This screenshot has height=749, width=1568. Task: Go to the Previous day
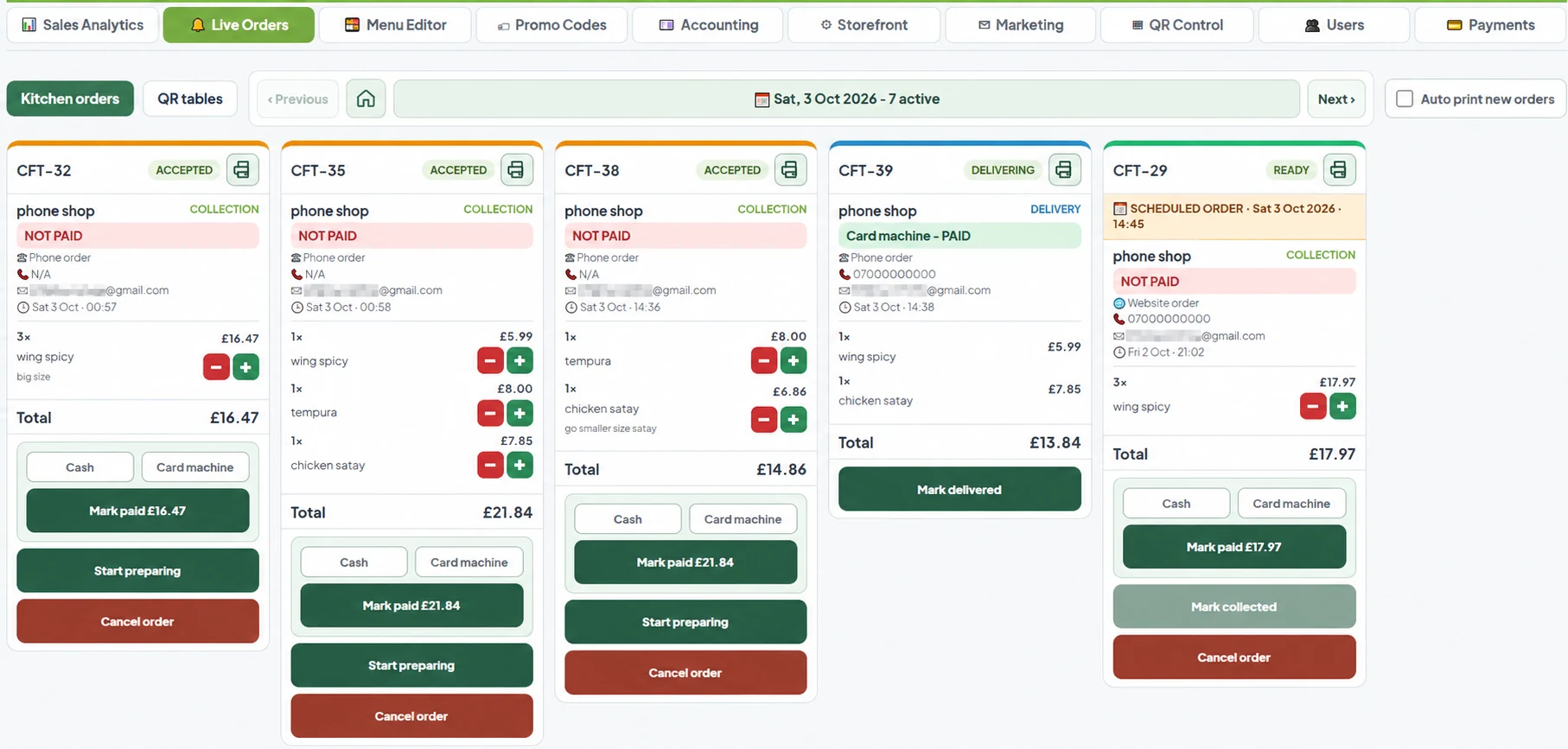(x=297, y=98)
